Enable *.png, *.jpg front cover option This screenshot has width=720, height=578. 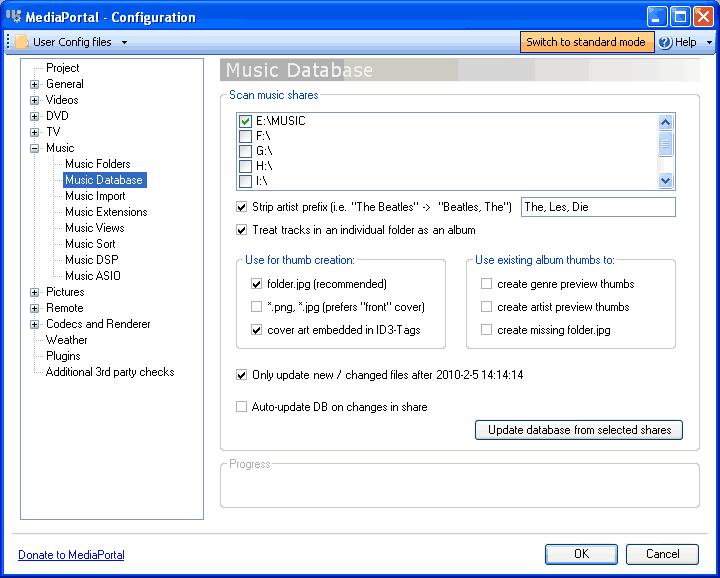click(x=256, y=307)
